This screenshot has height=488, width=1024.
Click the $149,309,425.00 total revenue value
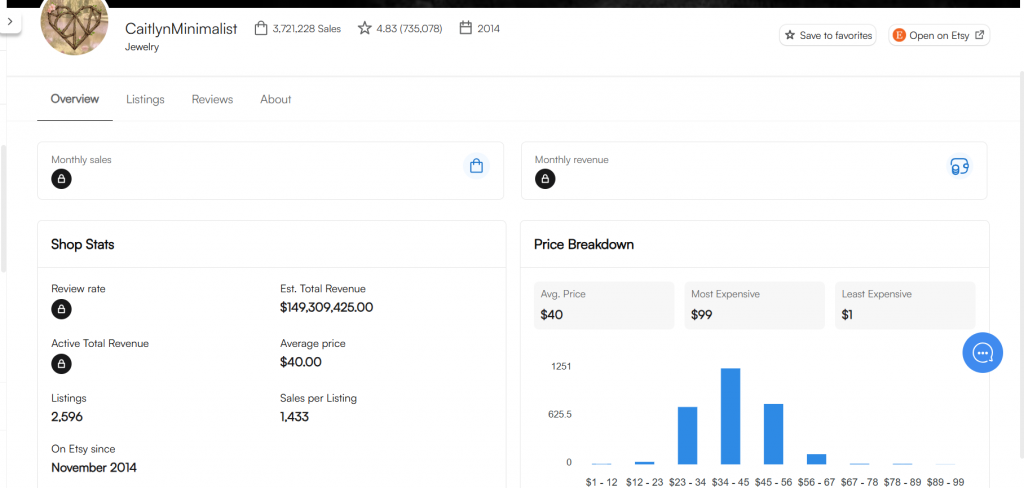(327, 307)
